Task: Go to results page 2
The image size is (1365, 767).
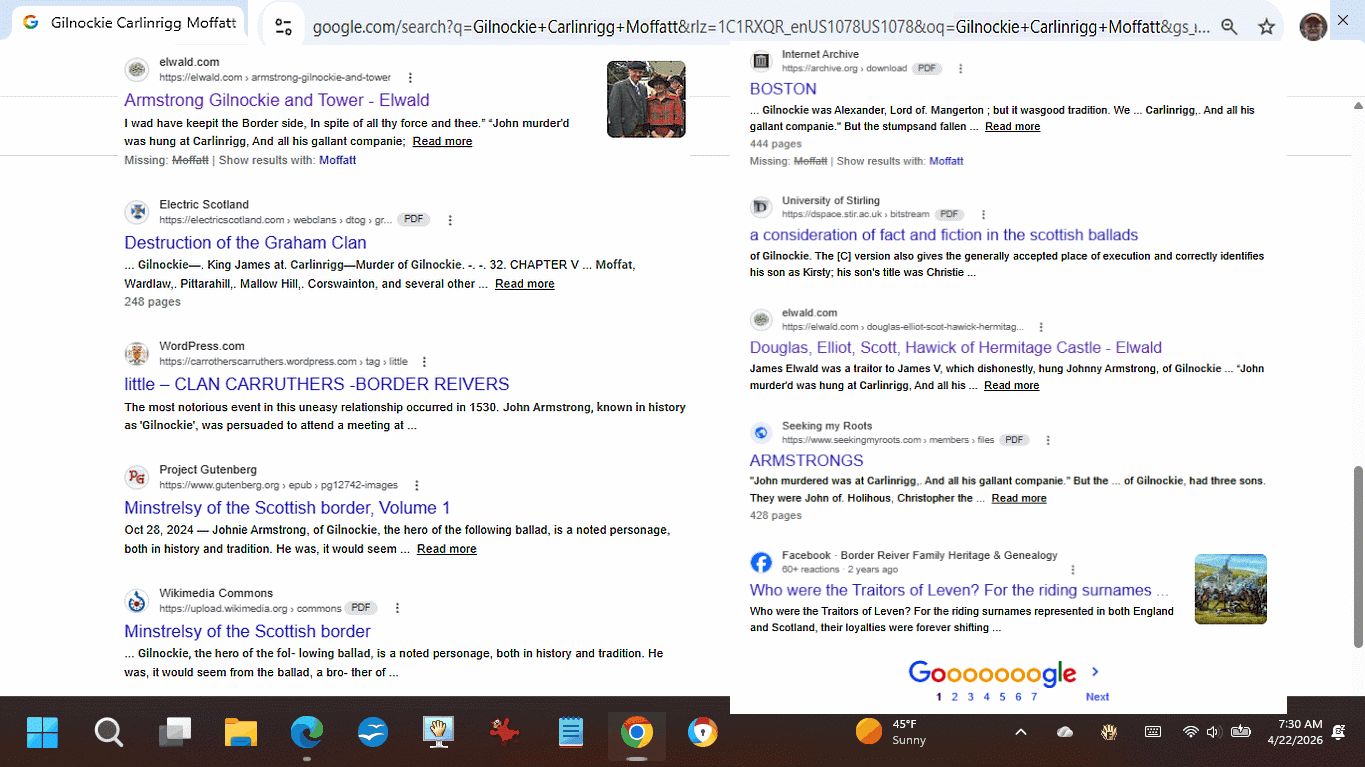Action: coord(954,697)
